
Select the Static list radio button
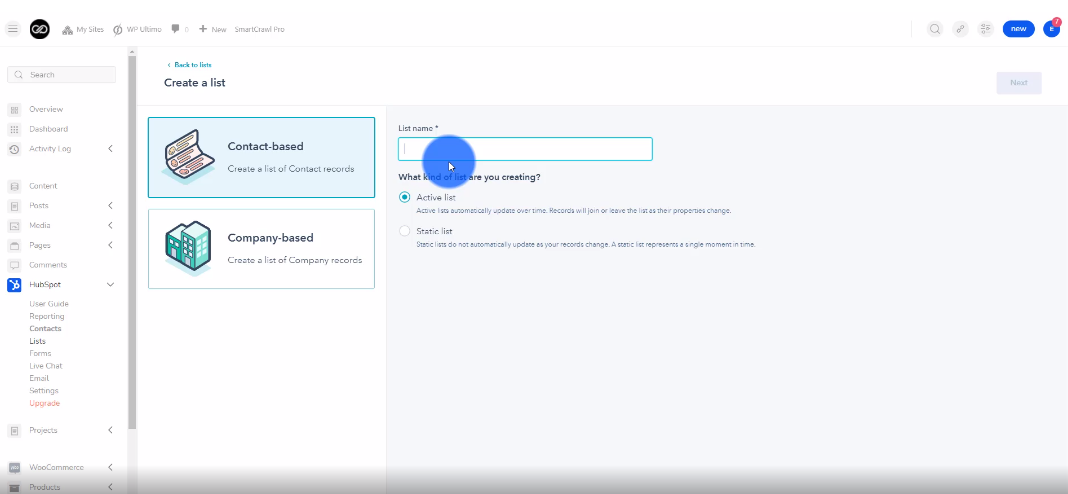pyautogui.click(x=405, y=231)
